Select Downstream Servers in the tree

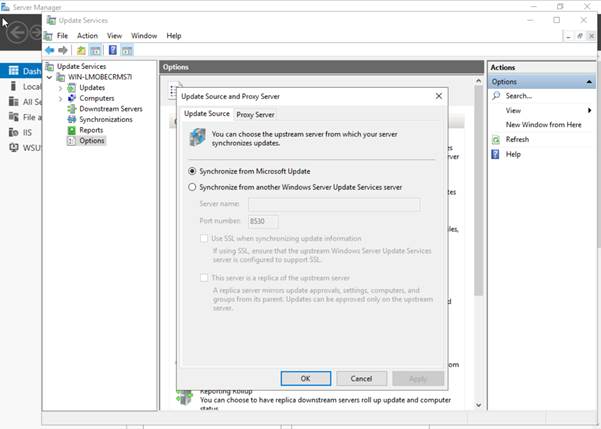111,109
